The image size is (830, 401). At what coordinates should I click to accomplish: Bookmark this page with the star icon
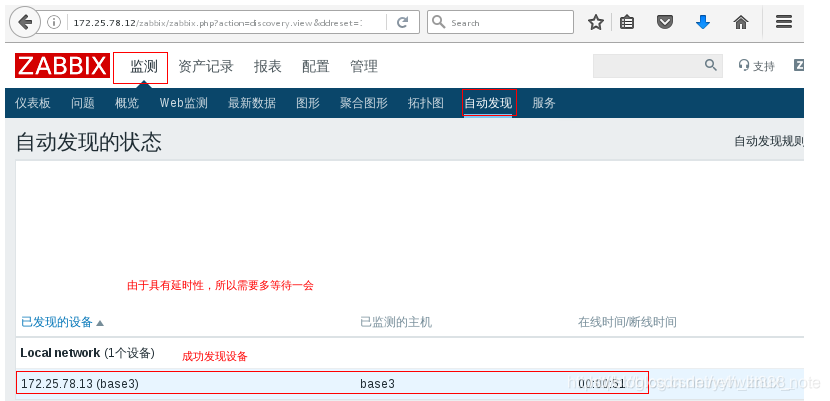click(596, 22)
